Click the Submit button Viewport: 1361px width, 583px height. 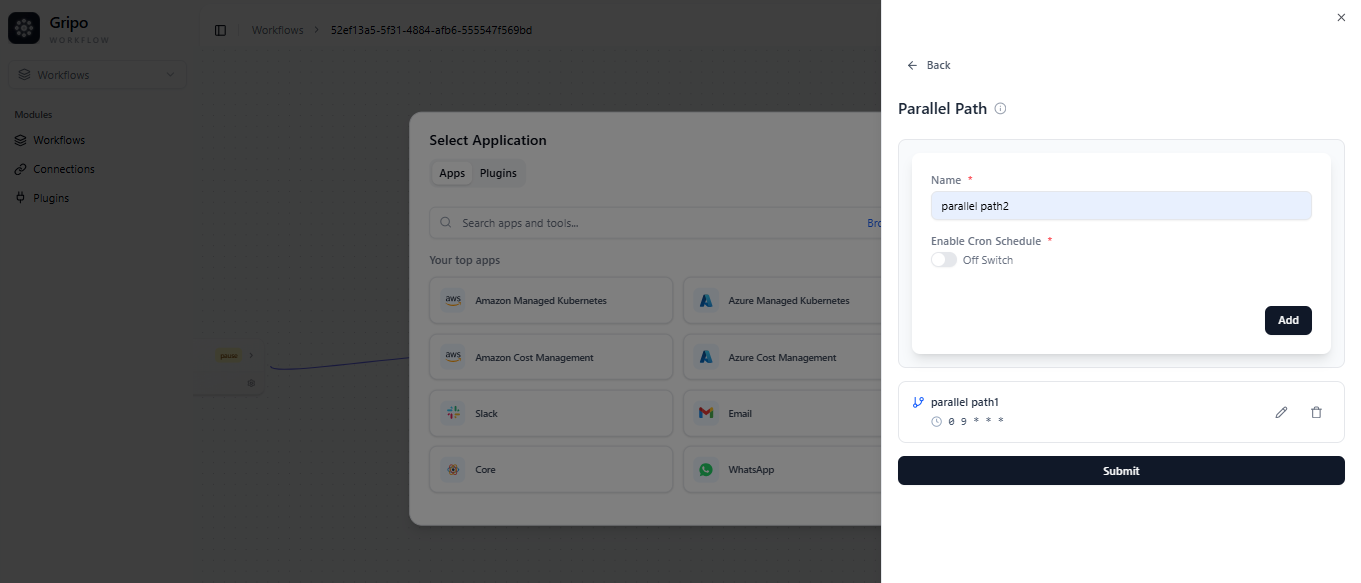1120,471
